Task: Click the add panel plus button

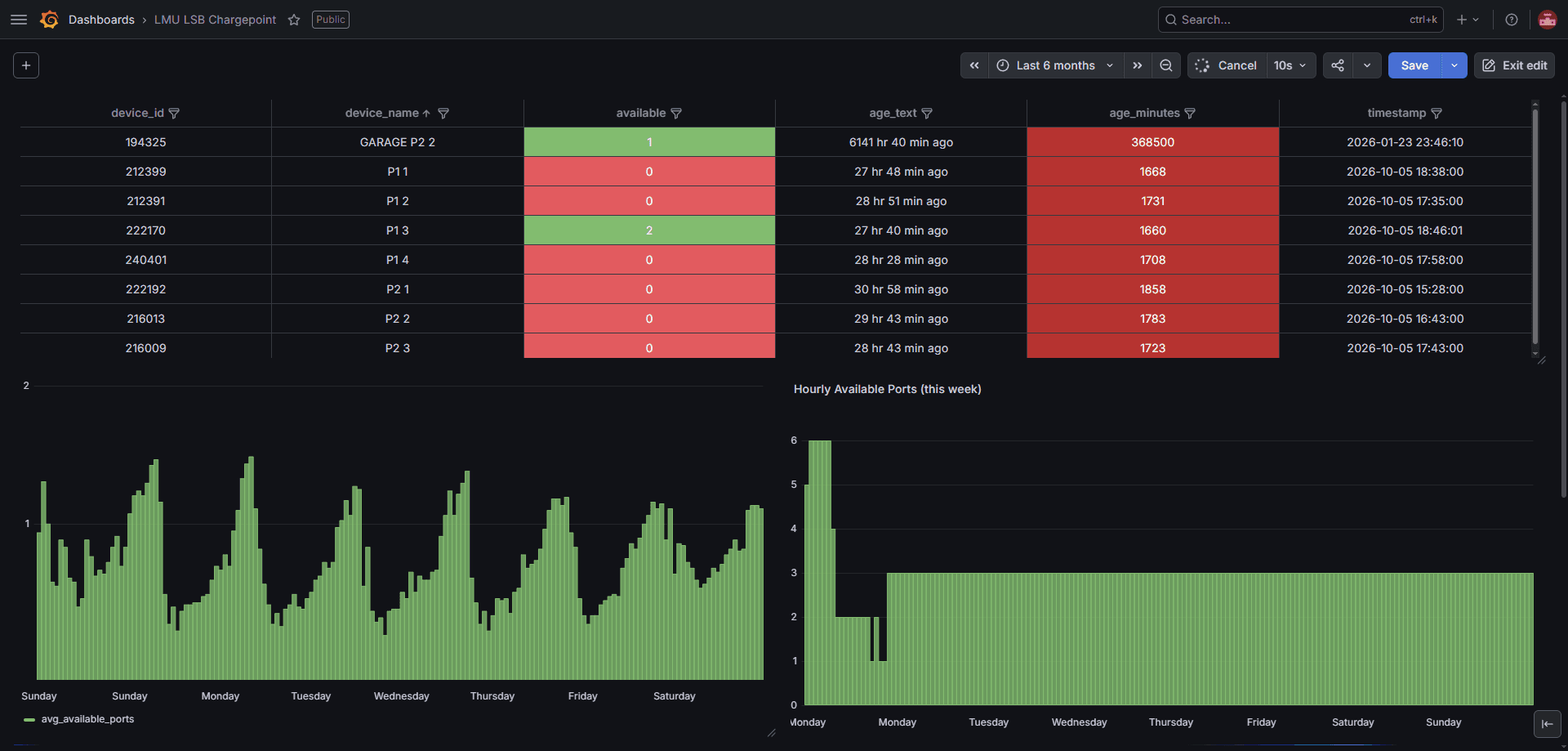Action: (26, 65)
